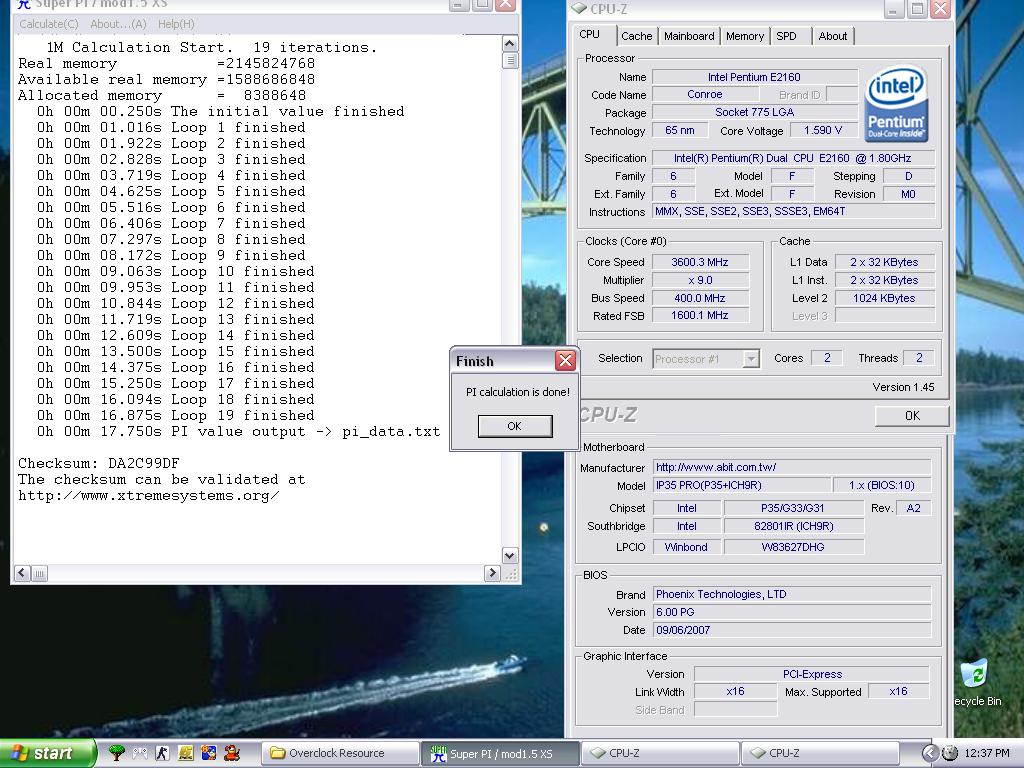Switch to the Memory tab in CPU-Z
This screenshot has height=768, width=1024.
pos(745,36)
